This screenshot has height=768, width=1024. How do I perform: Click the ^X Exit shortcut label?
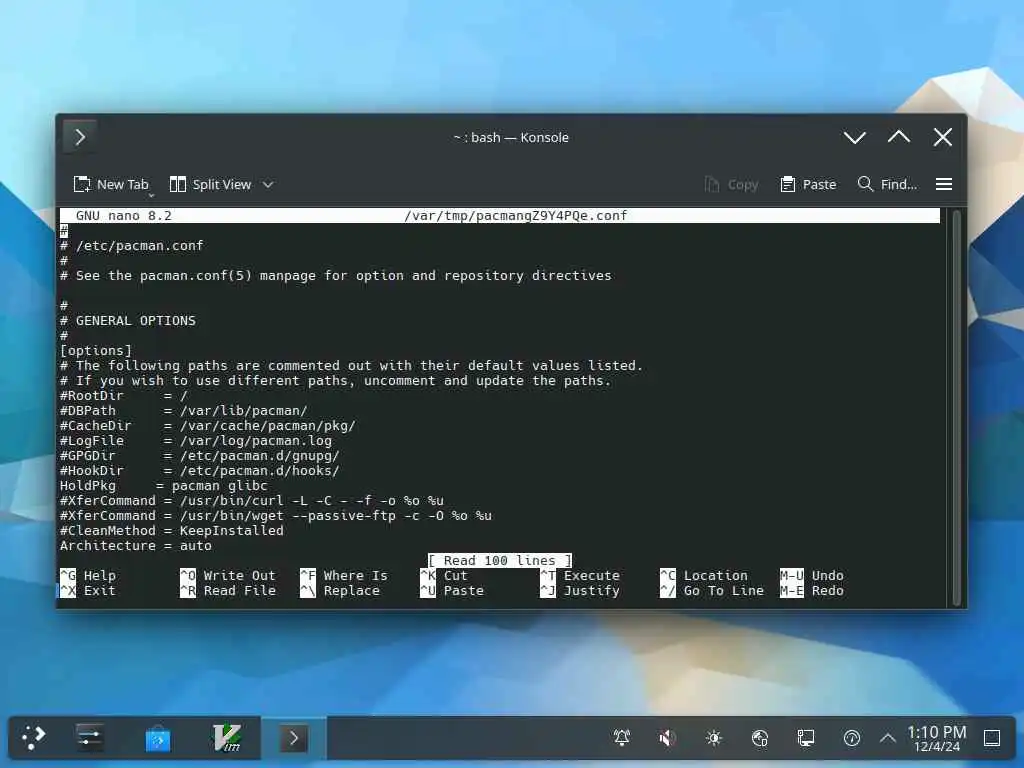point(88,590)
